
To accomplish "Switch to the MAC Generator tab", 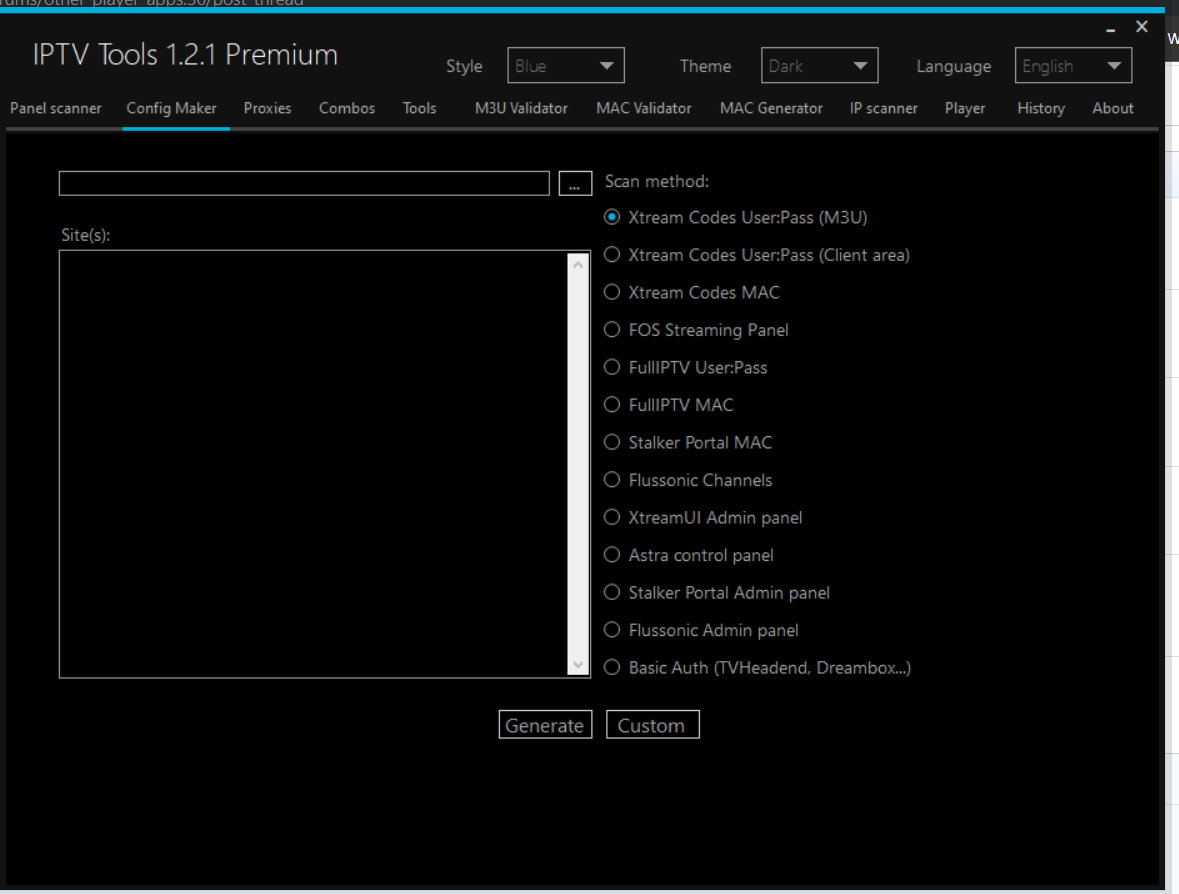I will (x=771, y=108).
